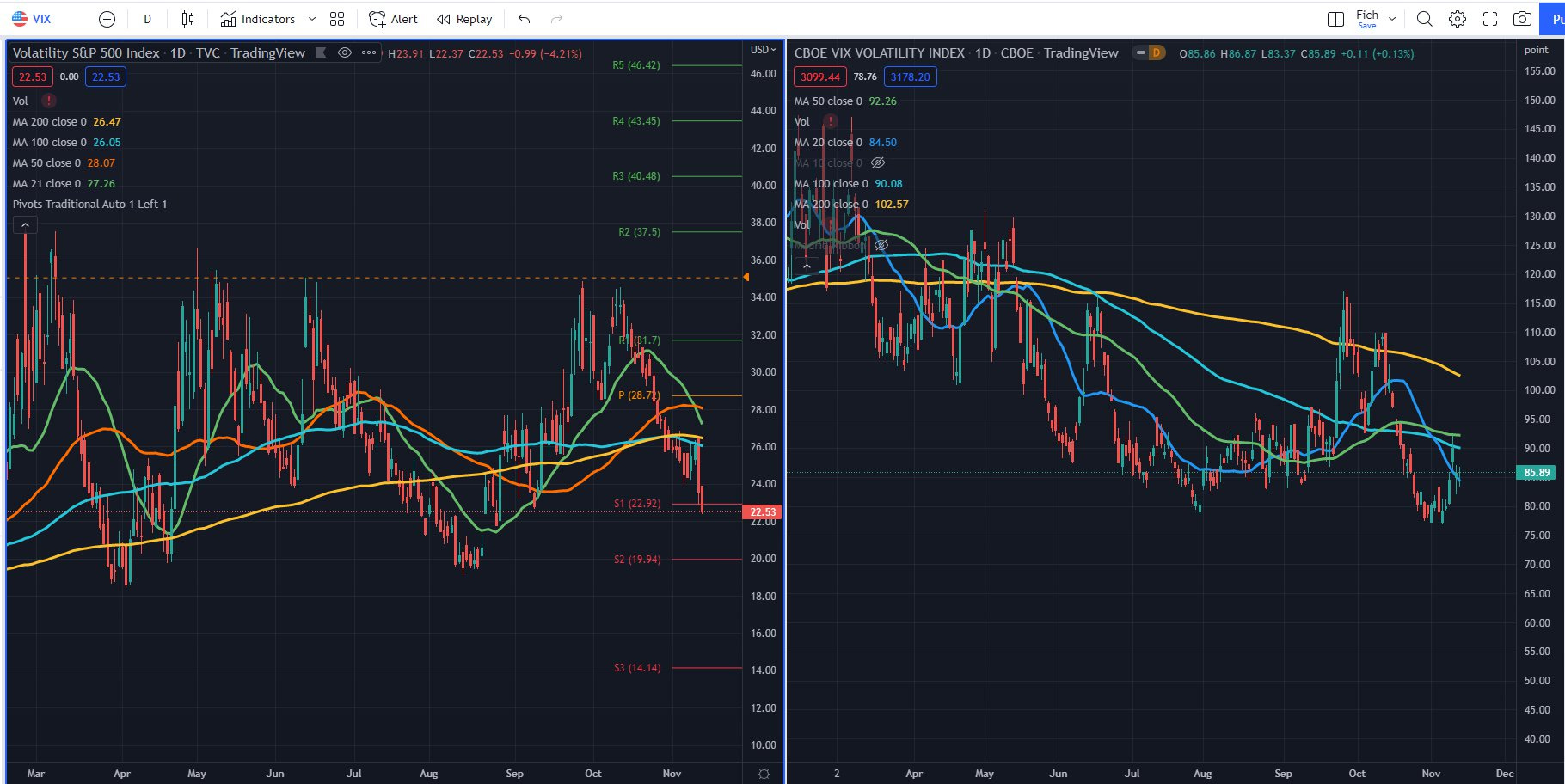
Task: Toggle visibility eye of Volatility S&P 500 symbol
Action: (x=344, y=52)
